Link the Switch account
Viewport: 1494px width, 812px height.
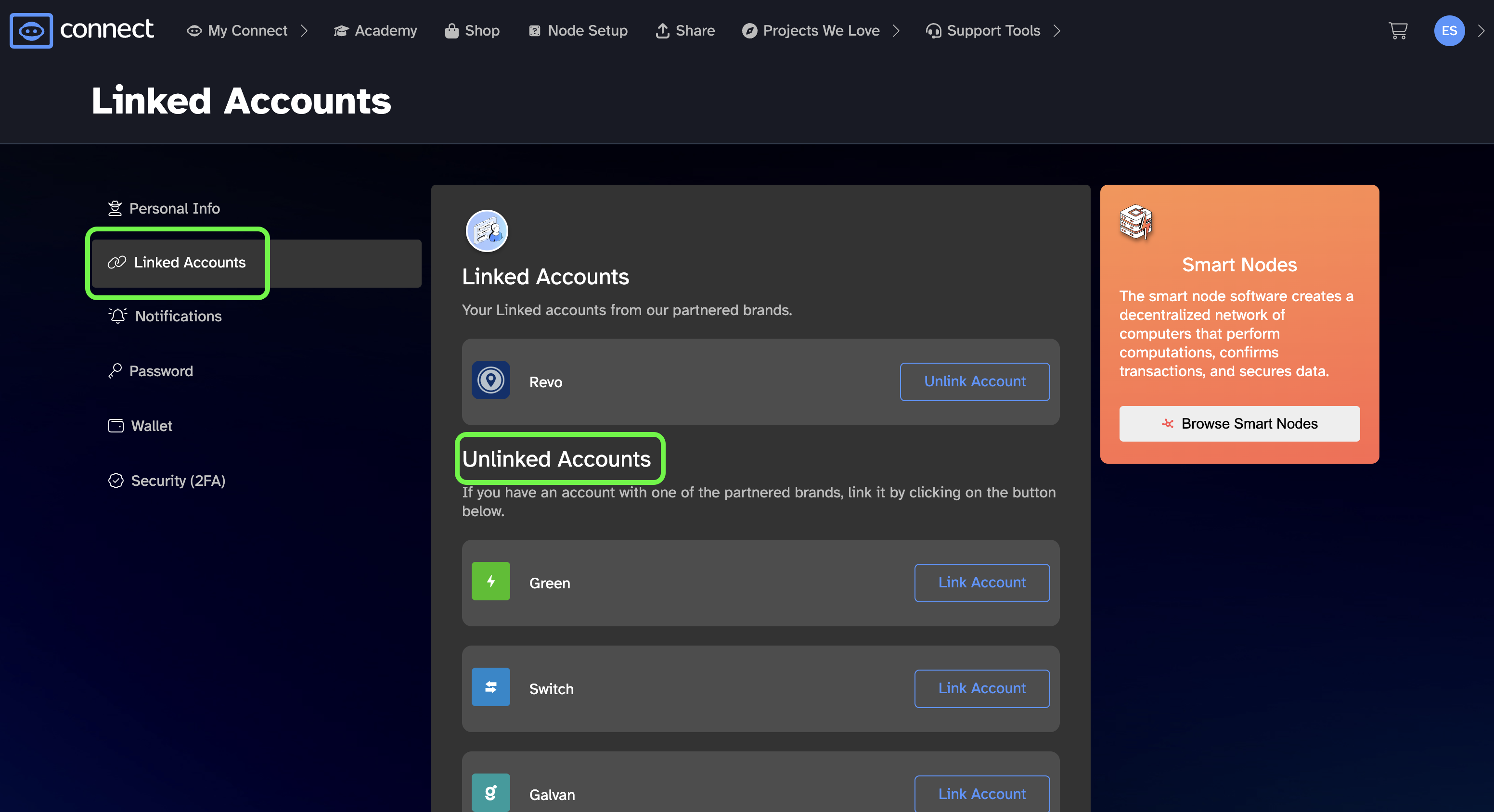tap(982, 688)
